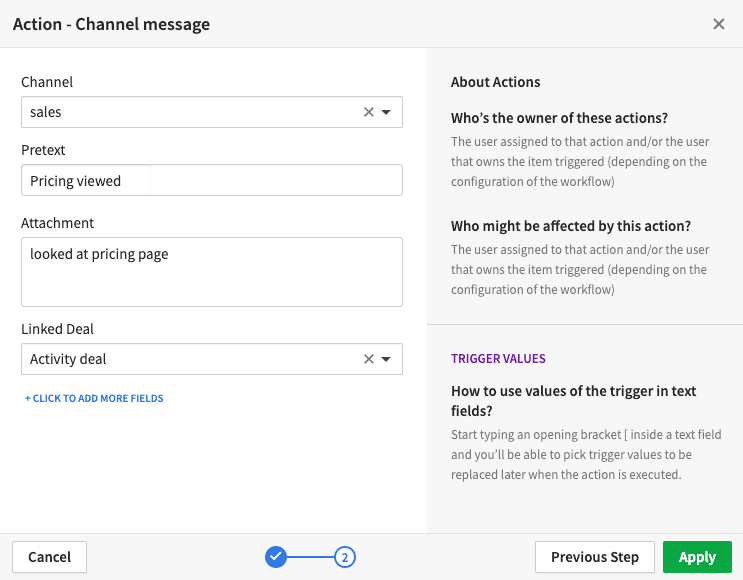The image size is (743, 580).
Task: Select the completed step one checkmark
Action: [276, 557]
